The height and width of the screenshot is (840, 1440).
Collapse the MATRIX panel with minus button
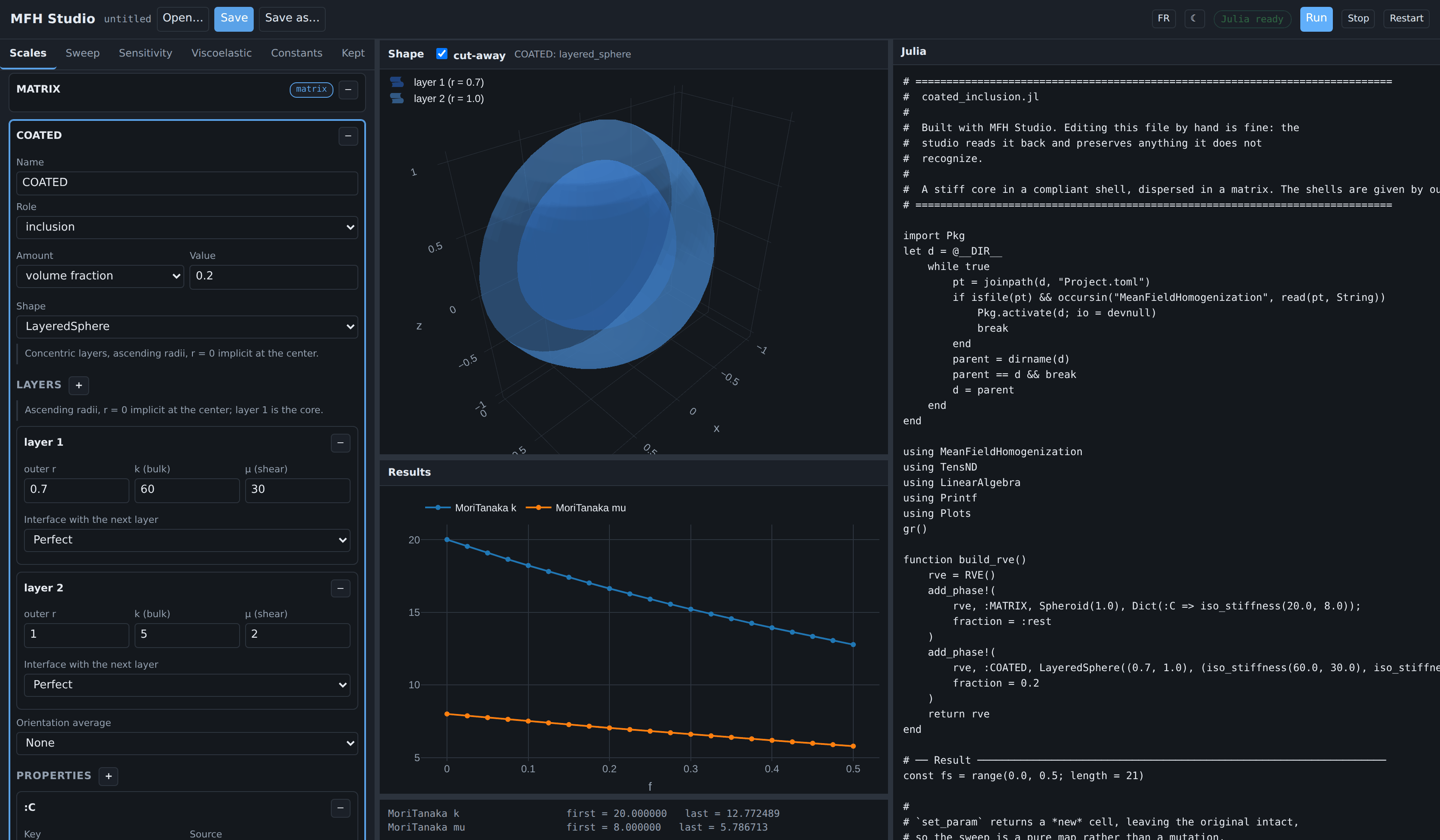click(x=348, y=89)
